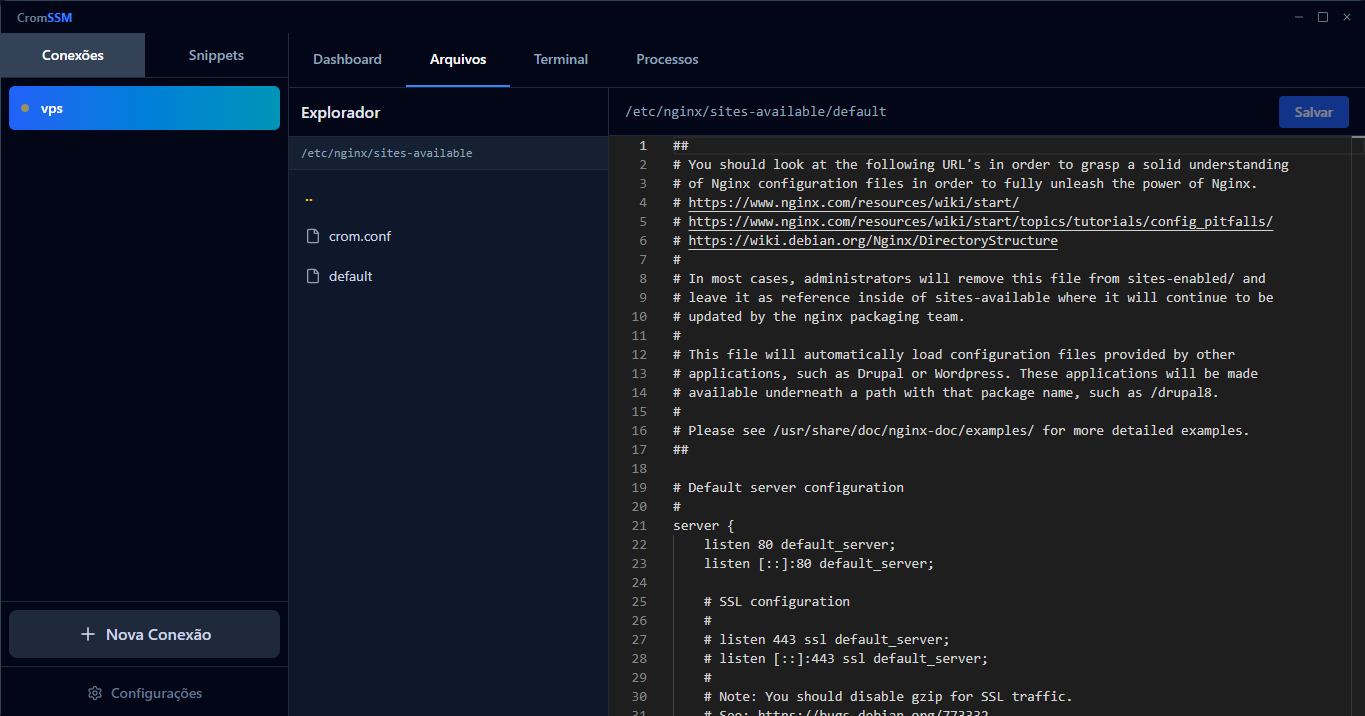Click the gear icon for Configurações
Screen dimensions: 1365x716
click(x=95, y=693)
